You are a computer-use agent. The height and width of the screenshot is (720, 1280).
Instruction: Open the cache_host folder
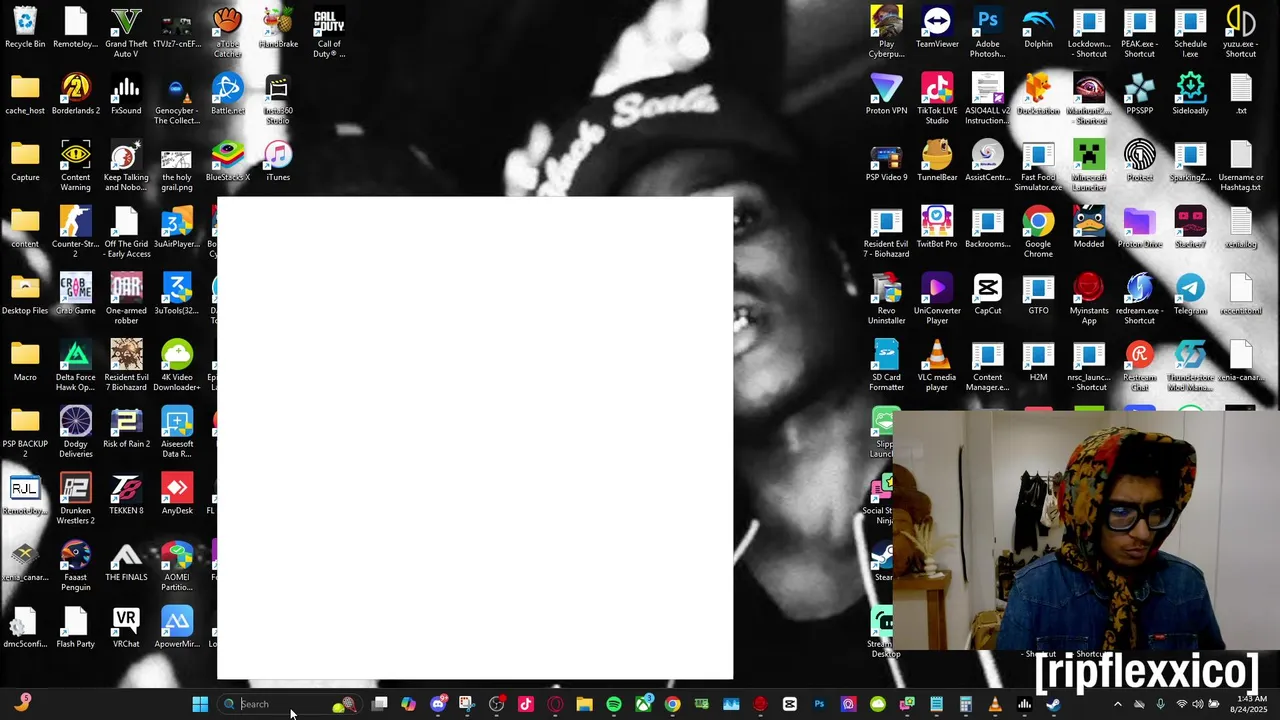(x=25, y=95)
